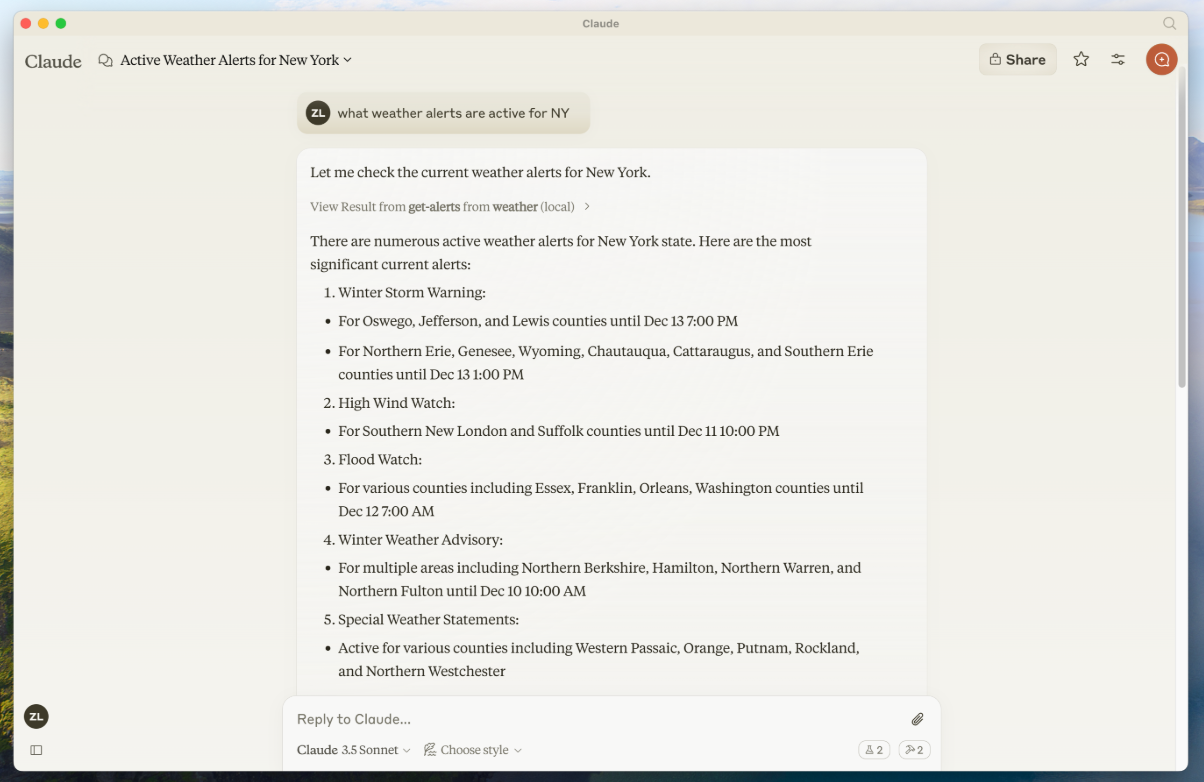Click the Northern Erie, Genesee, Wyoming counties line

[605, 363]
